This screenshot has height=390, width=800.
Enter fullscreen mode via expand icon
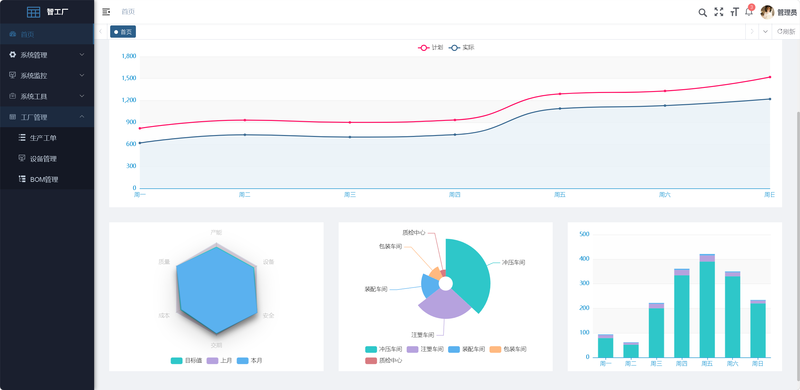(x=718, y=12)
